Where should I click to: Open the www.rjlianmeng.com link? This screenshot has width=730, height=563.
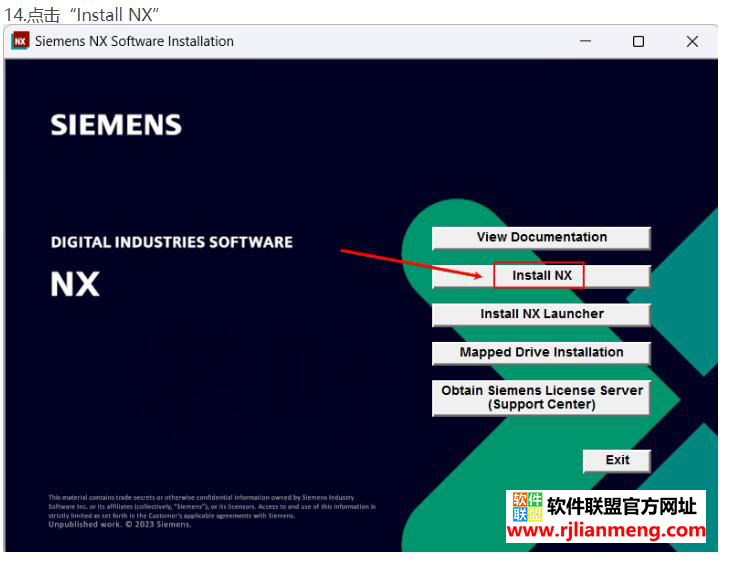click(606, 531)
